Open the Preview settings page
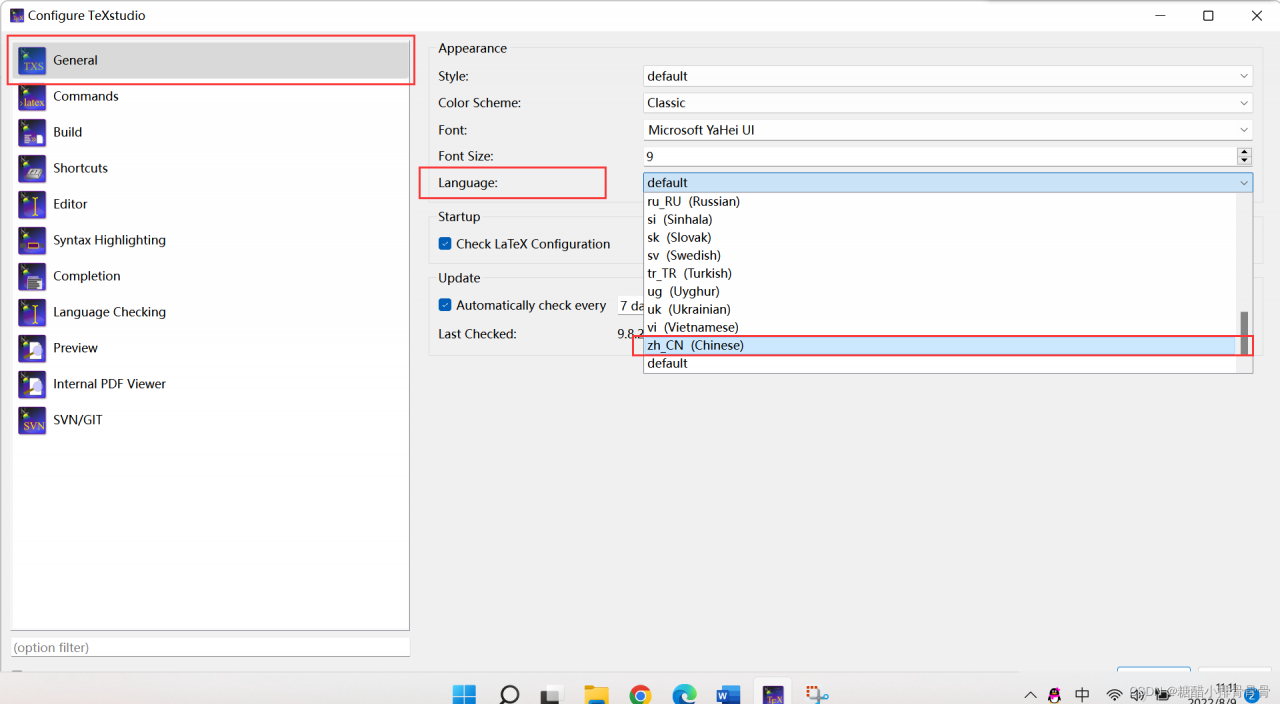Viewport: 1280px width, 704px height. click(x=210, y=348)
